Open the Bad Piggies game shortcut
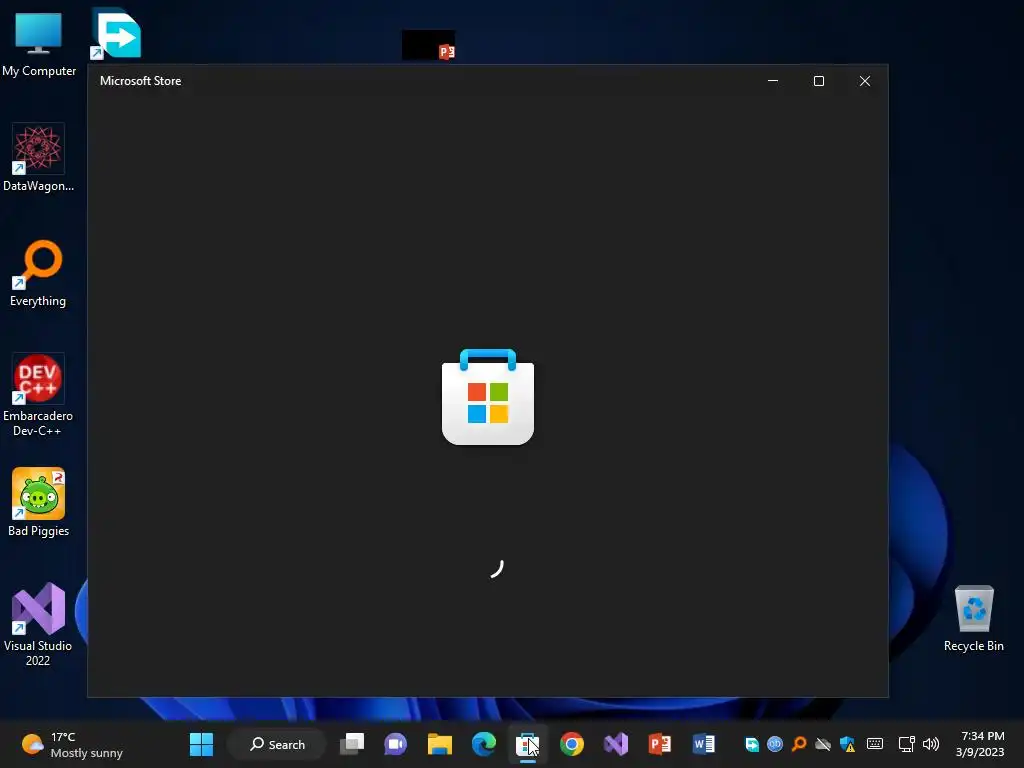Screen dimensions: 1024x768 click(x=38, y=502)
